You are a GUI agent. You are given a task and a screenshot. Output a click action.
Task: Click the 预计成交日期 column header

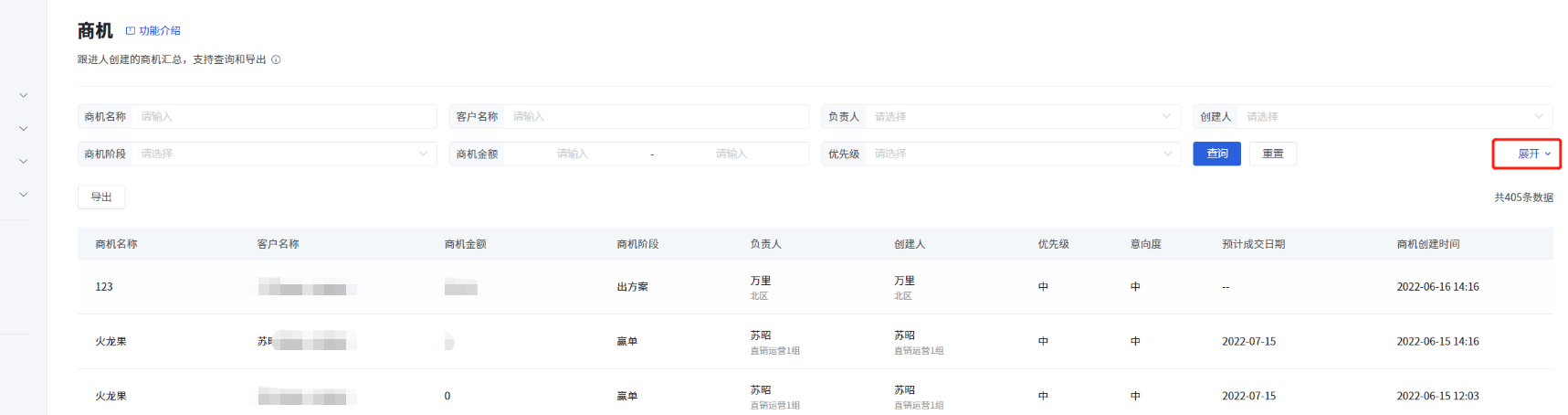pos(1253,244)
